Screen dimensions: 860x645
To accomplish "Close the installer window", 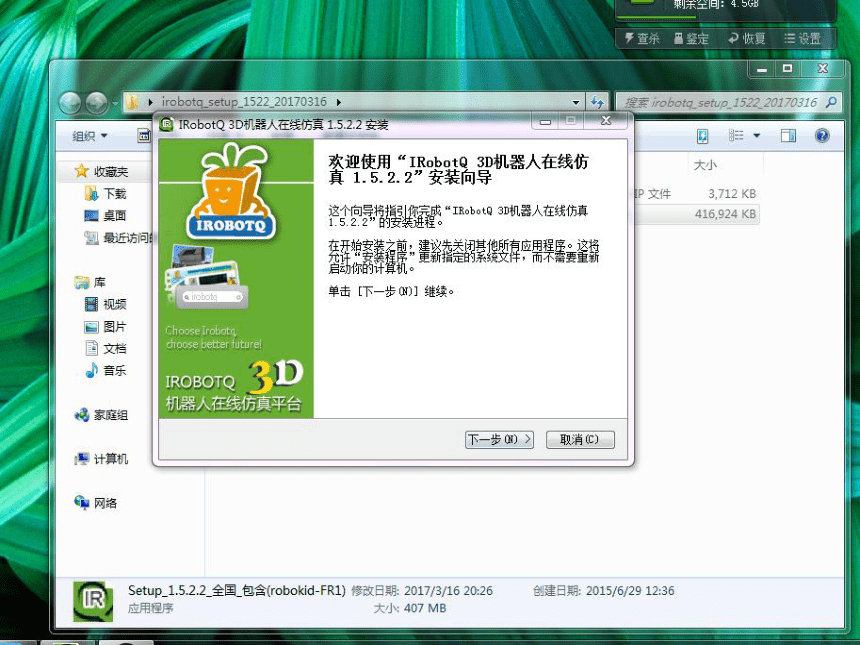I will [x=606, y=121].
